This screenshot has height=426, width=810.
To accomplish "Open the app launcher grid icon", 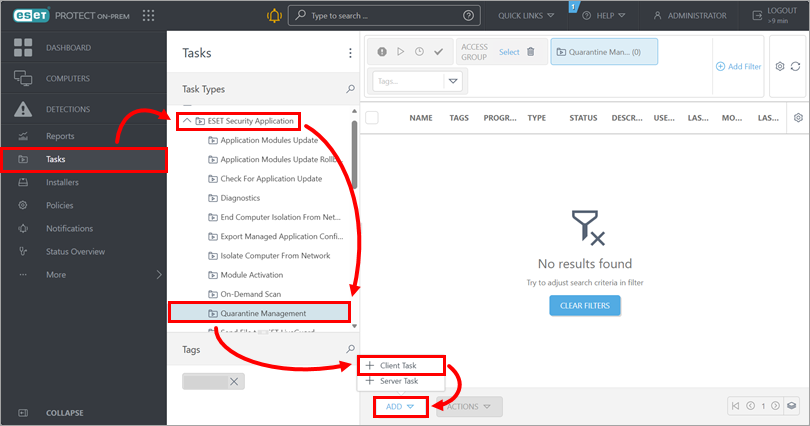I will pyautogui.click(x=149, y=16).
